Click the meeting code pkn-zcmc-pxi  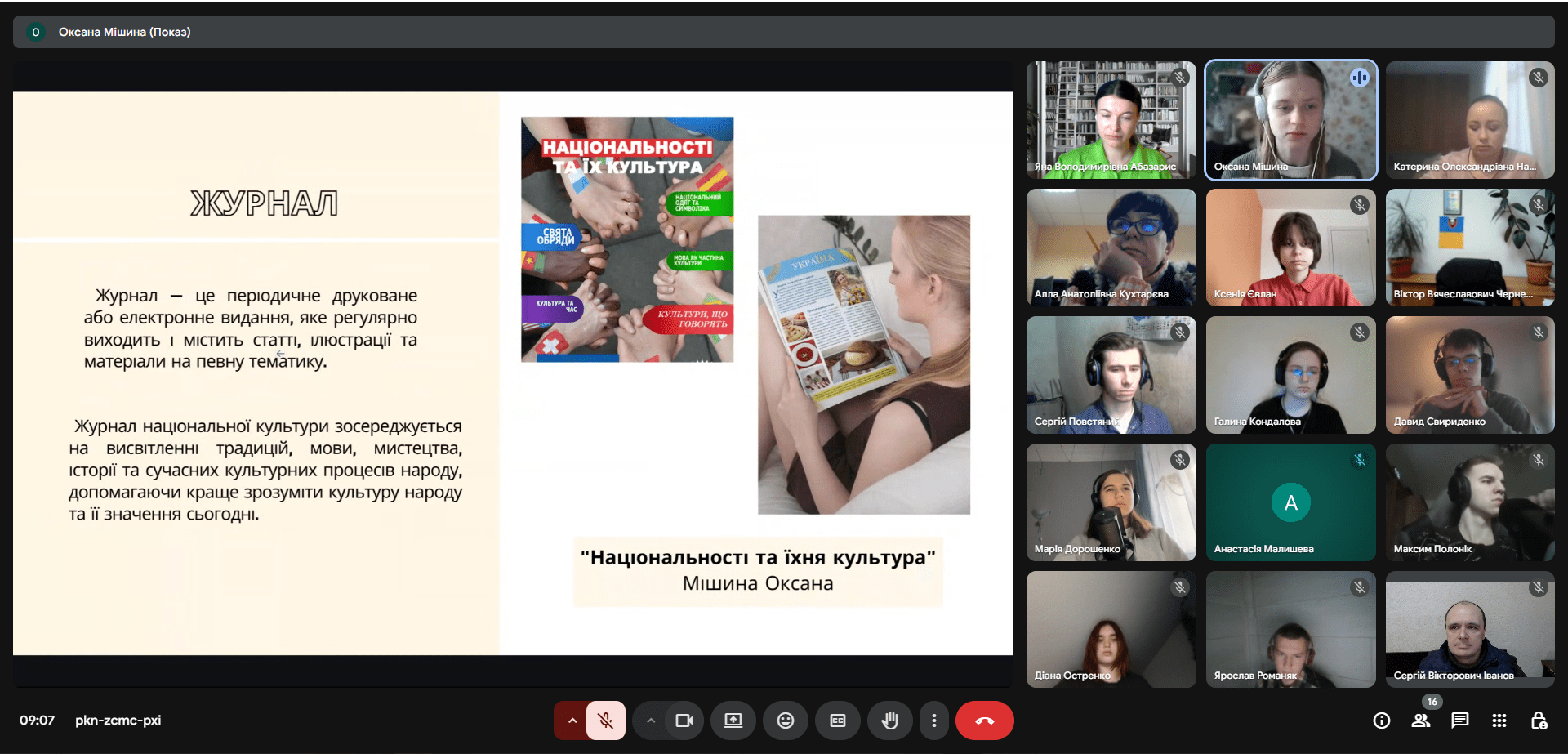[x=118, y=721]
